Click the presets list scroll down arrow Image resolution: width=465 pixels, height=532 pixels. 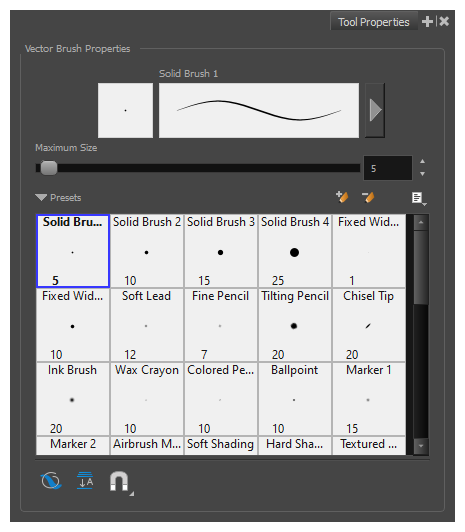pos(421,446)
